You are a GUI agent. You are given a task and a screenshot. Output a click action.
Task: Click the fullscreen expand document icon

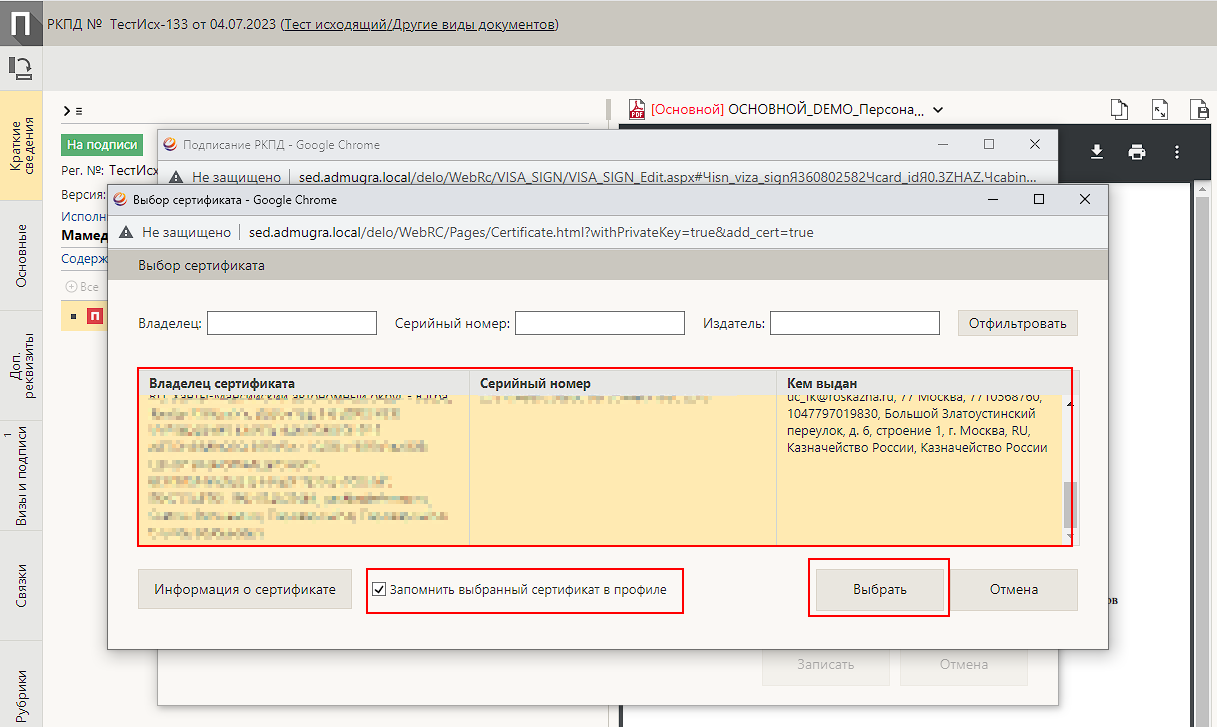coord(1160,109)
